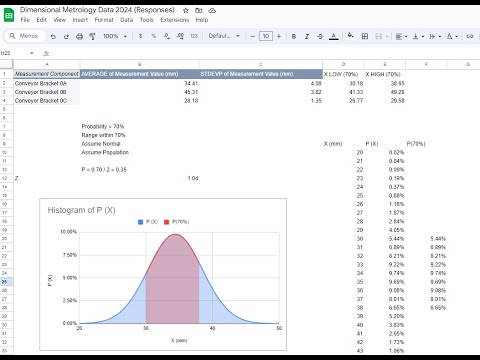Select cell 'Conveyor Bracket 0C'
480x360 pixels.
[x=47, y=100]
